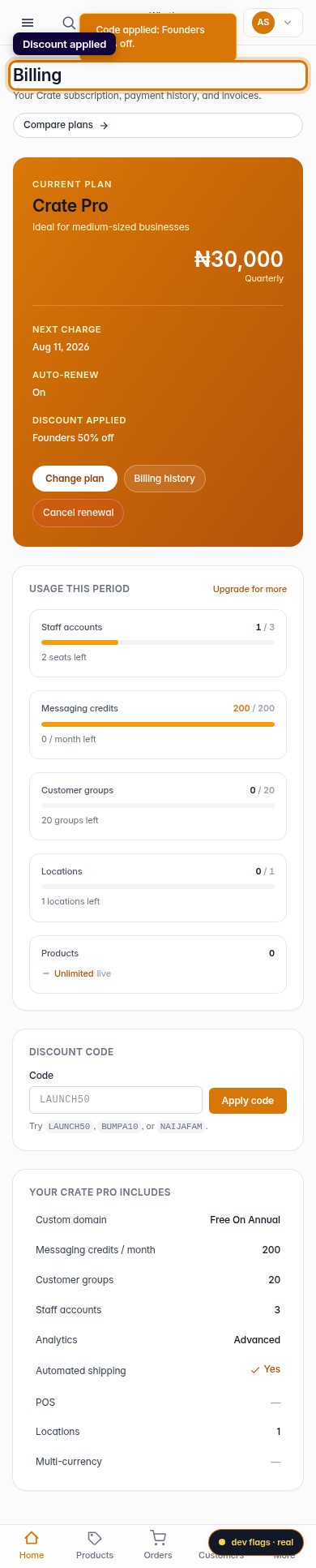Click the Orders cart icon
This screenshot has height=1568, width=316.
158,1538
